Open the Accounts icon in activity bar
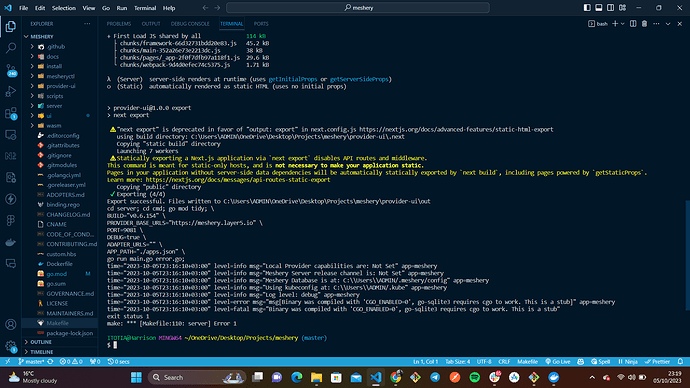This screenshot has width=690, height=388. click(11, 325)
